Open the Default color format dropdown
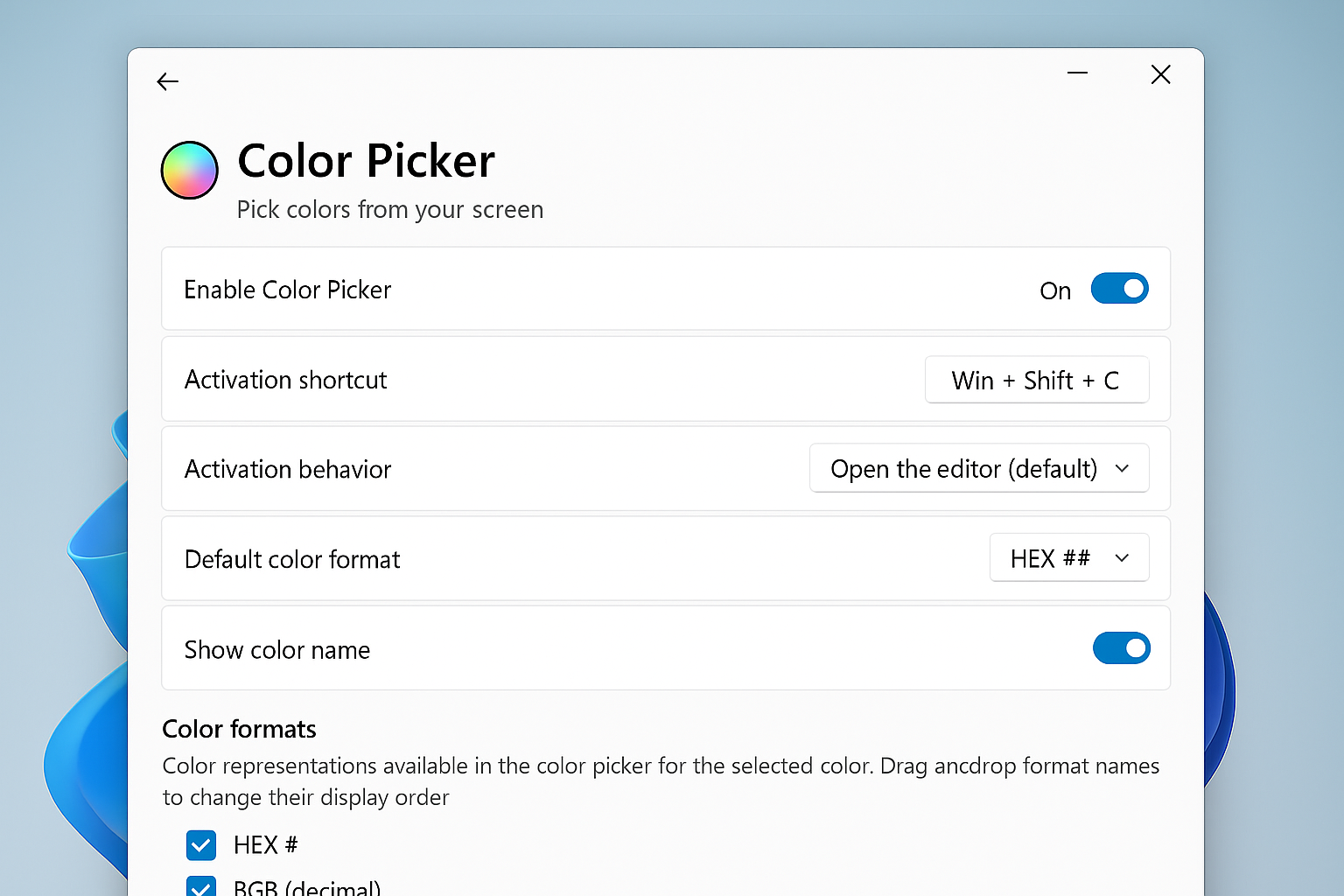 click(1069, 557)
